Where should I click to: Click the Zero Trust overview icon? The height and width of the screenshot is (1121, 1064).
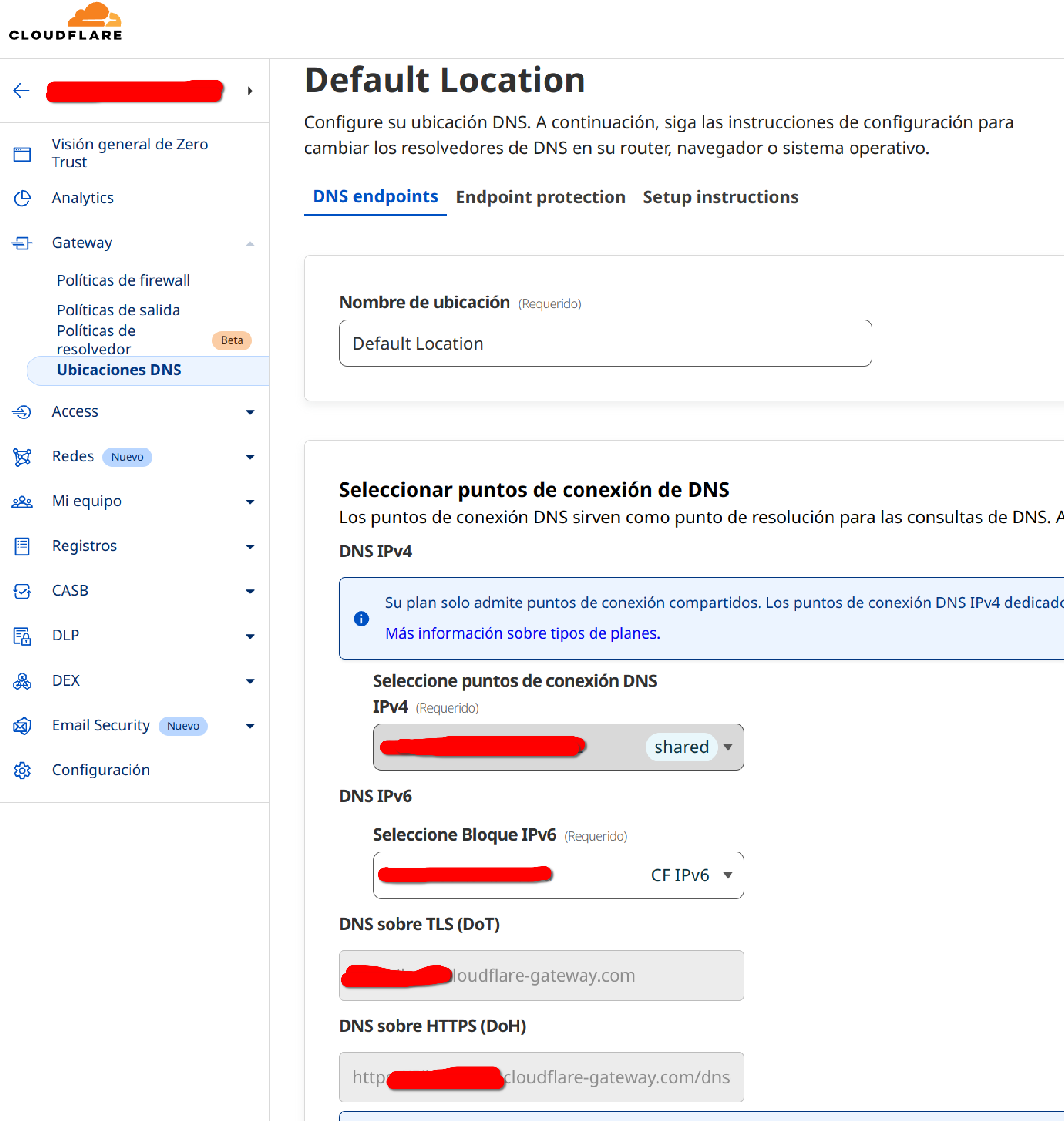click(x=22, y=154)
